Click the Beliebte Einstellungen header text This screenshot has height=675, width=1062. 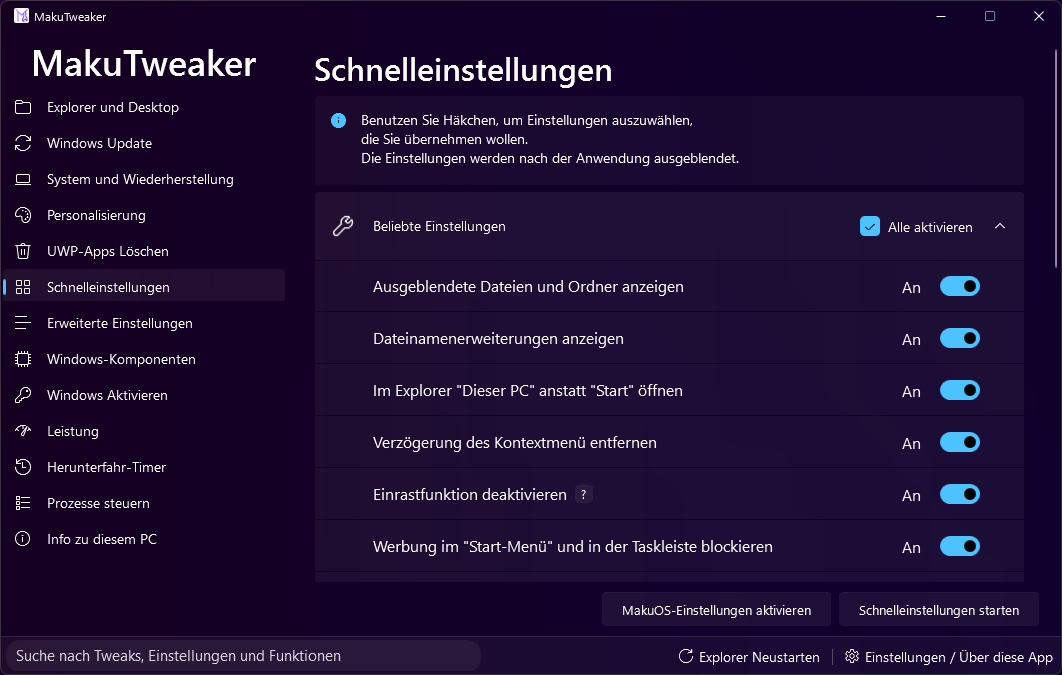[x=439, y=226]
